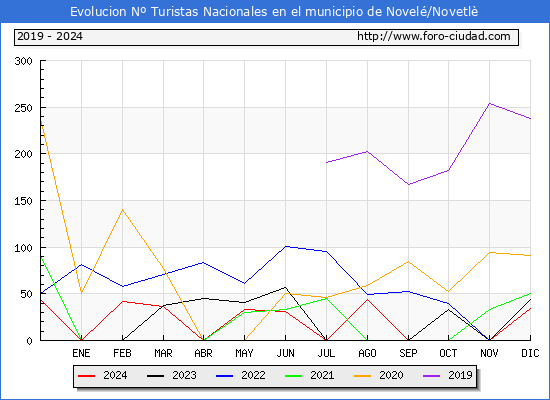This screenshot has height=400, width=550.
Task: Click the FEB month axis label
Action: click(122, 353)
